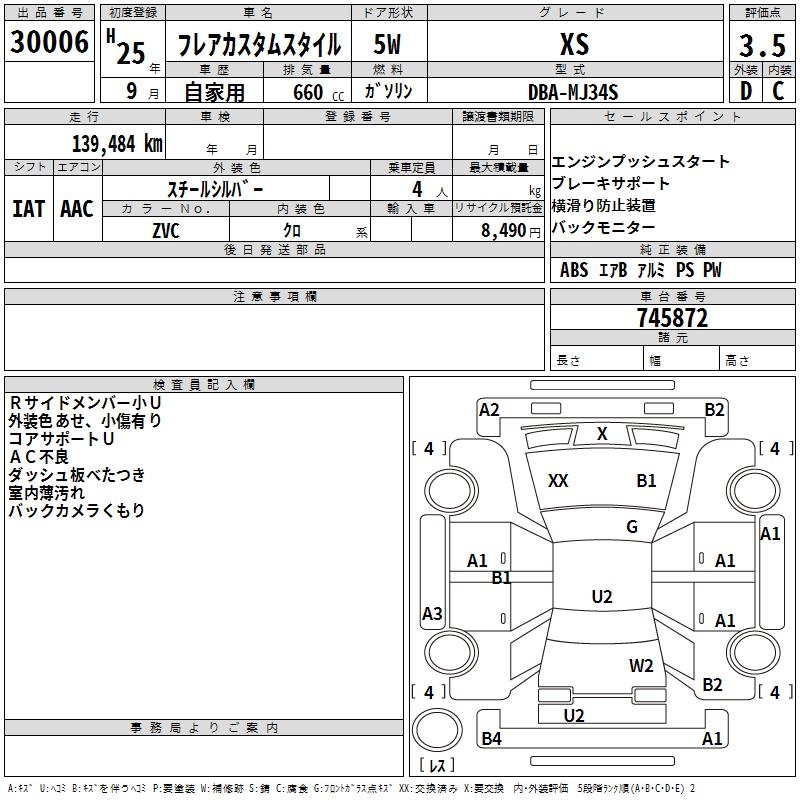Click the overall score 3.5
800x800 pixels.
[x=762, y=46]
